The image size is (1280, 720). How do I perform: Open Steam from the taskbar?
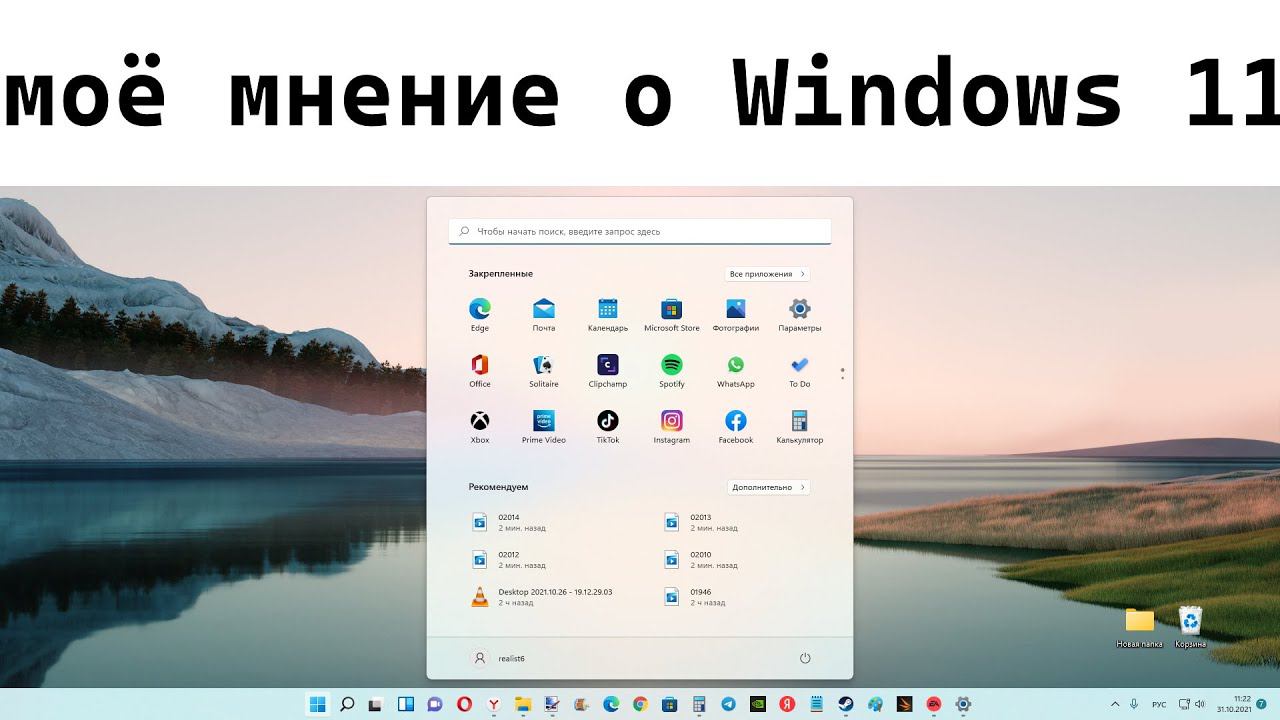pyautogui.click(x=846, y=704)
